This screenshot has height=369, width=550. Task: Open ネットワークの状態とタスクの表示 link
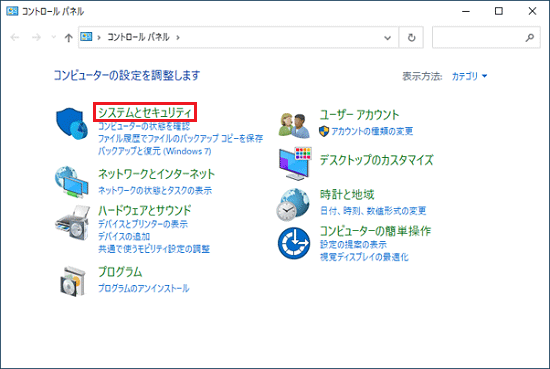pos(155,190)
